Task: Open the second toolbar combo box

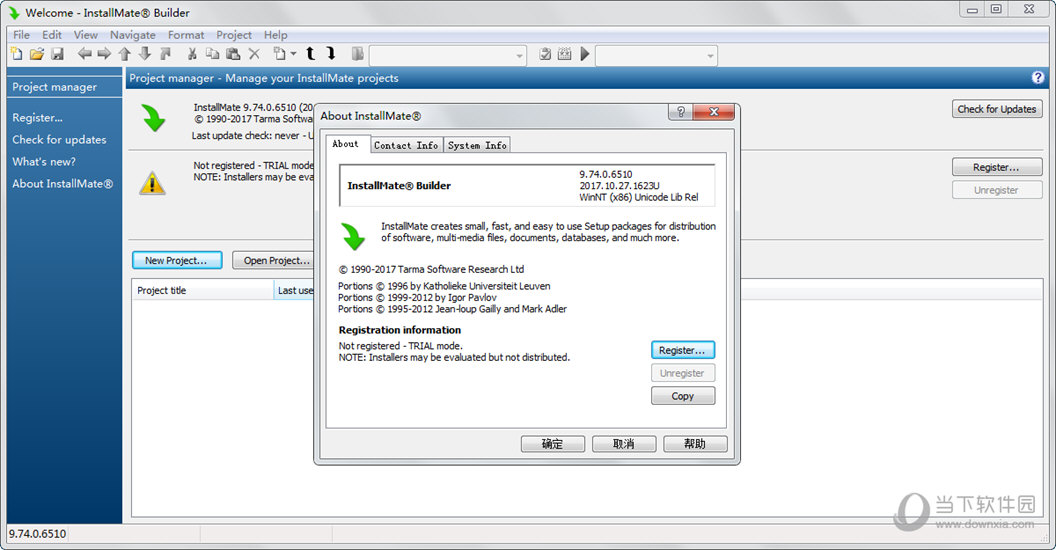Action: 656,55
